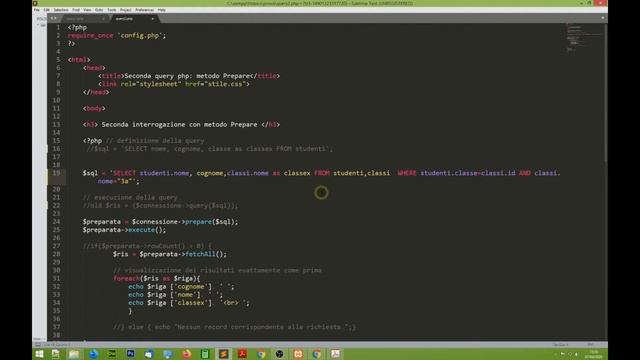Click the Sublime Text taskbar icon
Viewport: 640px width, 360px height.
tap(224, 354)
